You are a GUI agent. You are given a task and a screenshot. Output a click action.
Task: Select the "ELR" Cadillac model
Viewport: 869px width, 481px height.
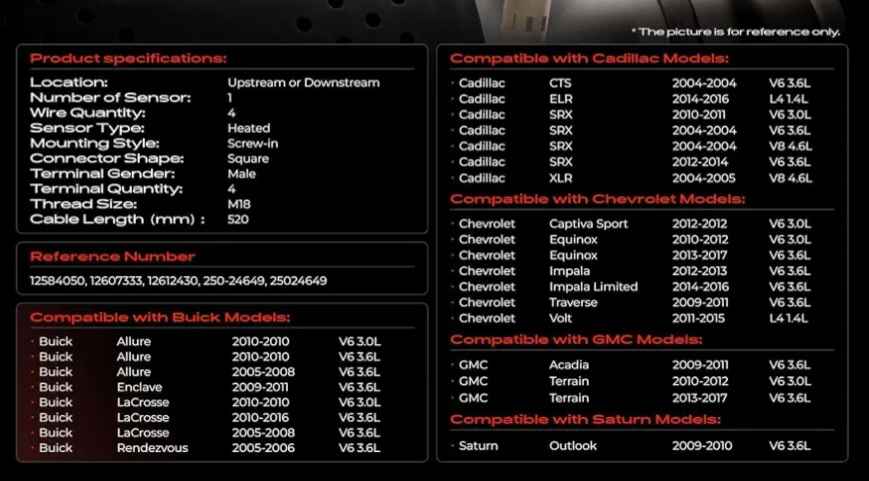coord(561,99)
